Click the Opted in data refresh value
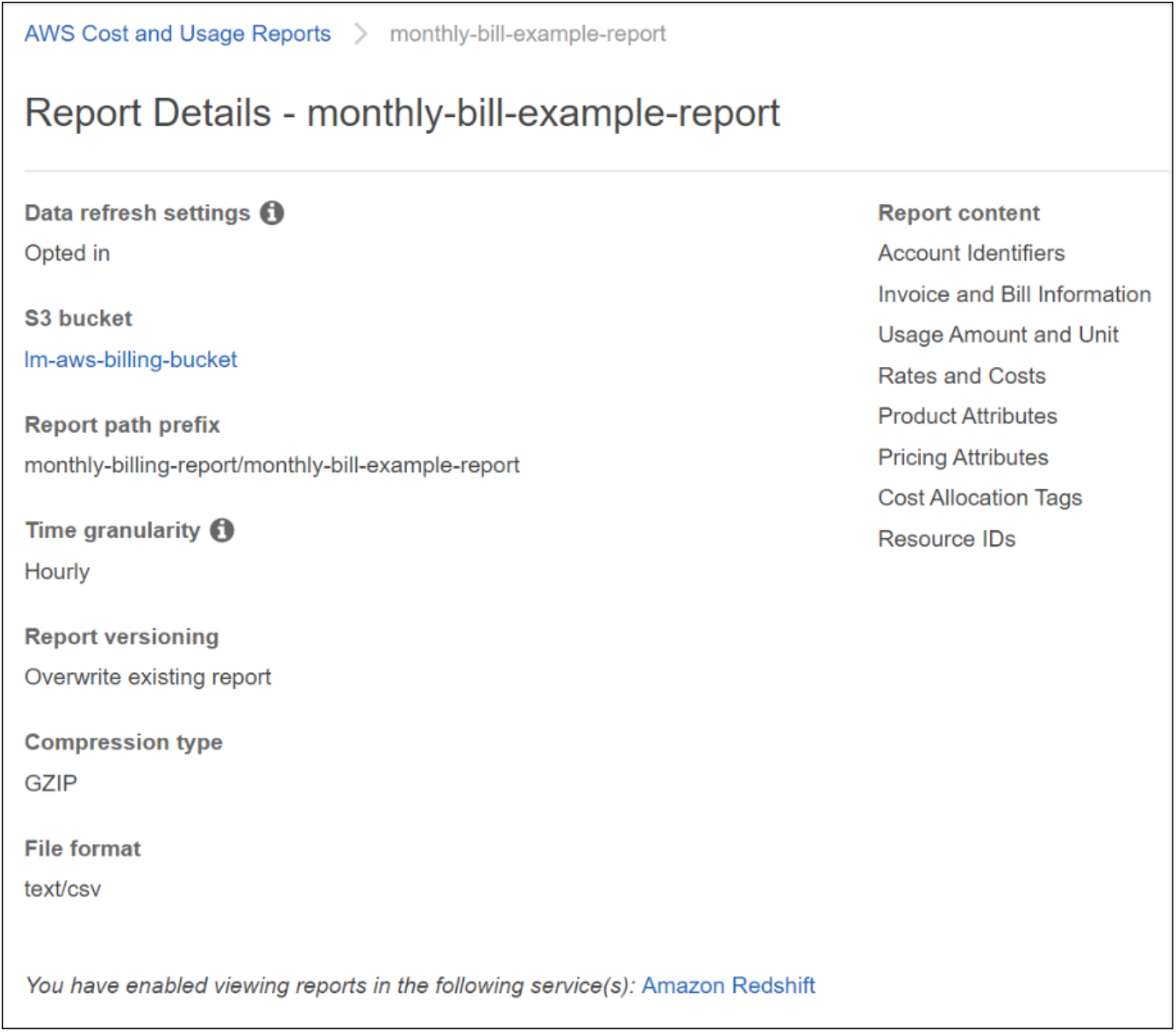This screenshot has height=1033, width=1176. click(x=67, y=253)
